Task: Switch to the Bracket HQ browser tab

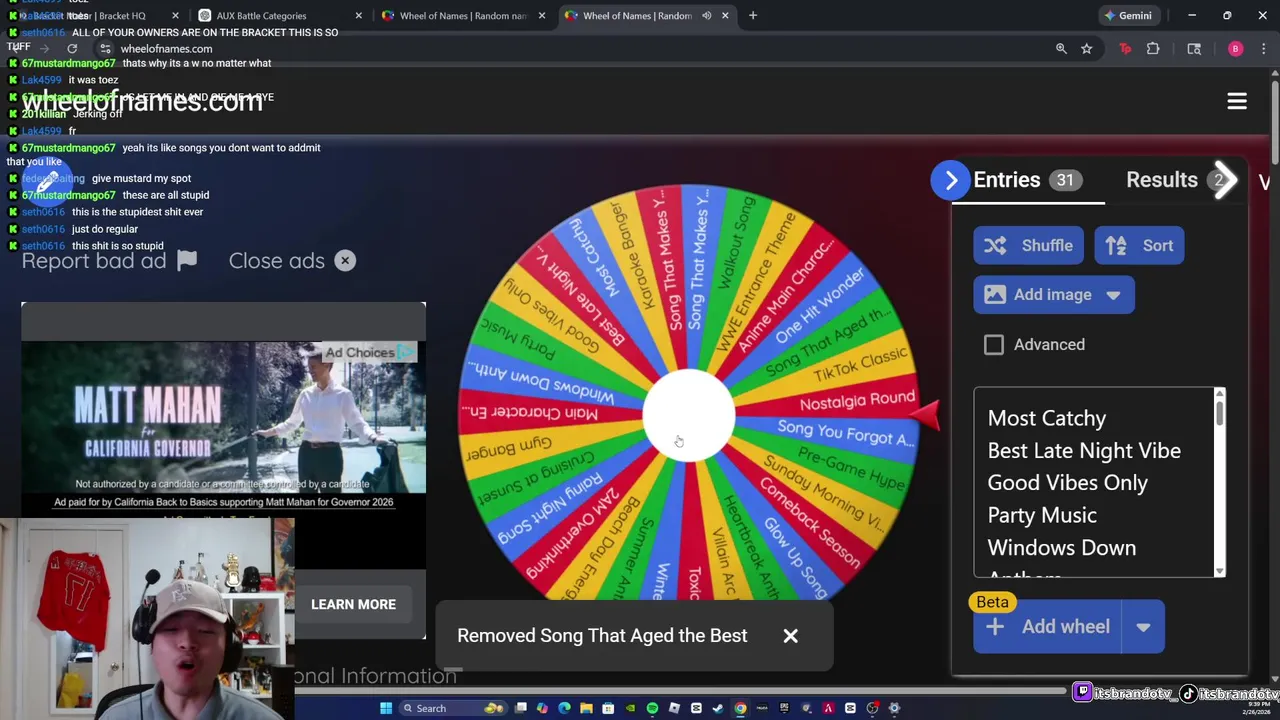Action: coord(97,16)
